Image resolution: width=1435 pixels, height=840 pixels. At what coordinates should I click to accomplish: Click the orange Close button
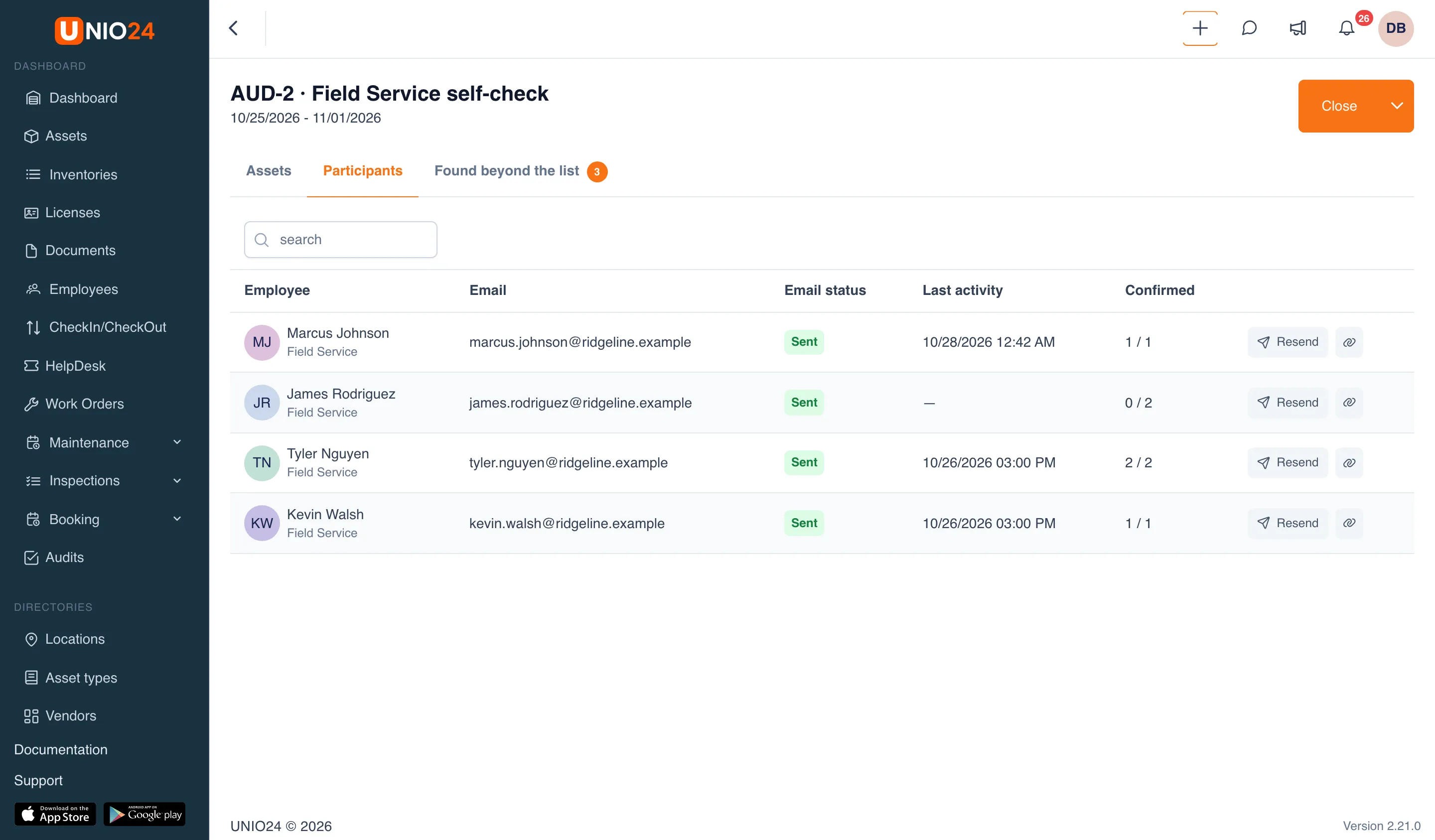(1339, 106)
